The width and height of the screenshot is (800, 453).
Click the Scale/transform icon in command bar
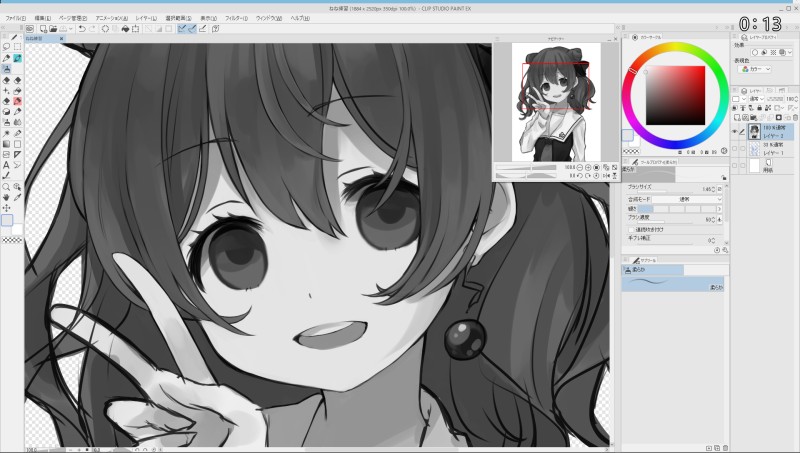click(x=136, y=29)
